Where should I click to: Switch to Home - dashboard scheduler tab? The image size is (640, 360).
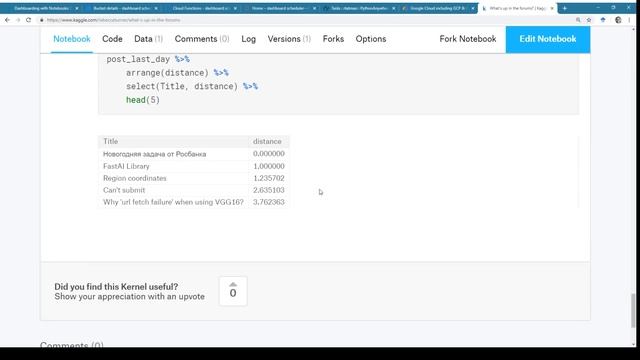[x=279, y=8]
